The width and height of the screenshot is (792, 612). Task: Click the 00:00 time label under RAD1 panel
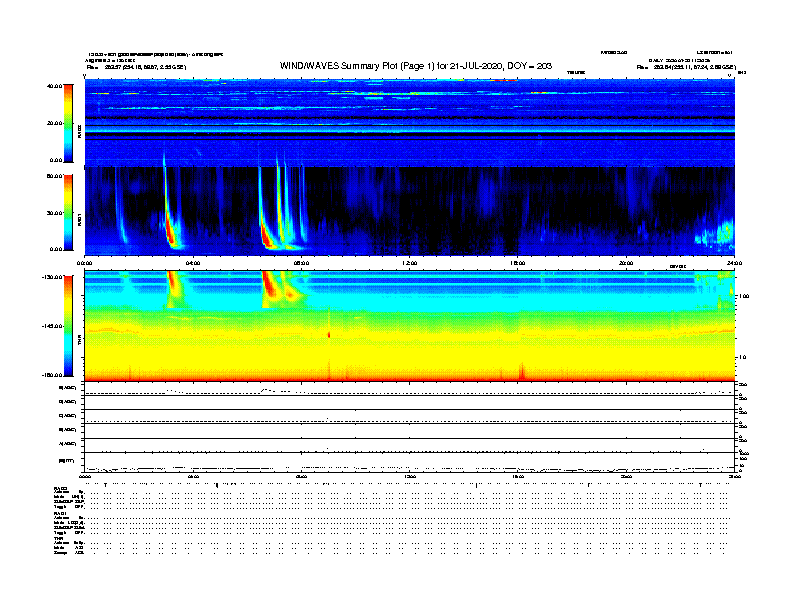point(84,263)
